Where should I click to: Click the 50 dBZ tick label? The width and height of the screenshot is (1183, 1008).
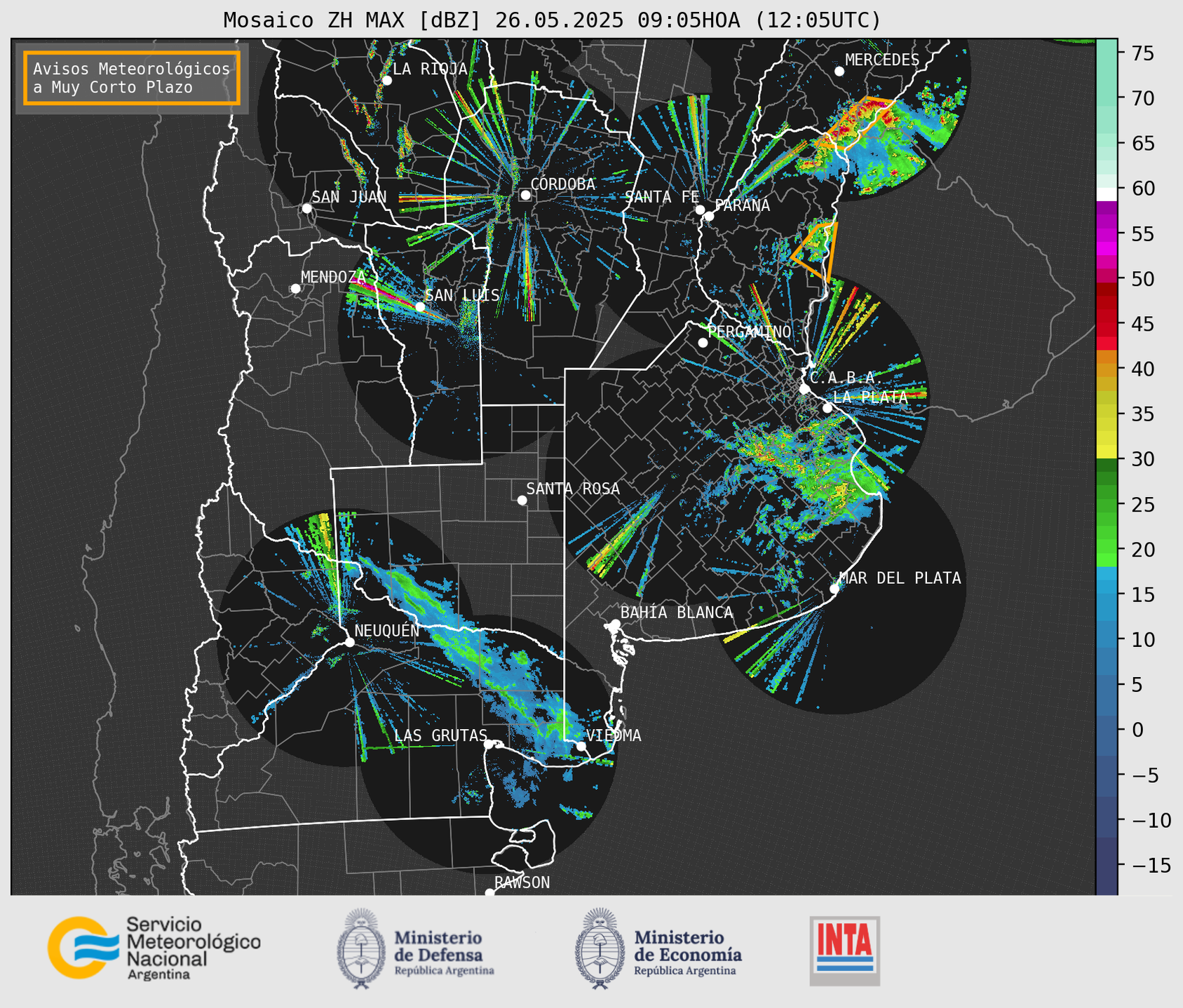1142,279
